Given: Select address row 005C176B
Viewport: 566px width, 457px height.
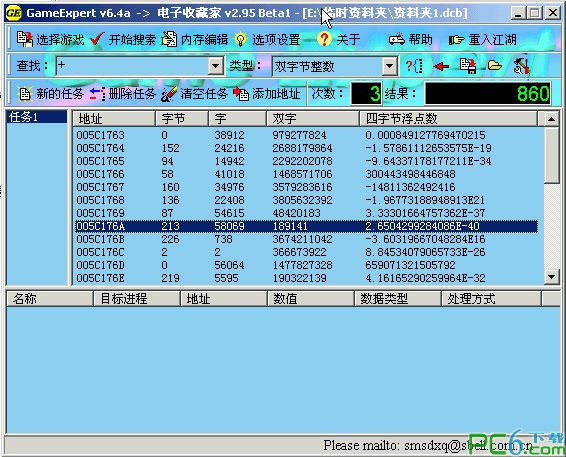Looking at the screenshot, I should click(x=306, y=239).
